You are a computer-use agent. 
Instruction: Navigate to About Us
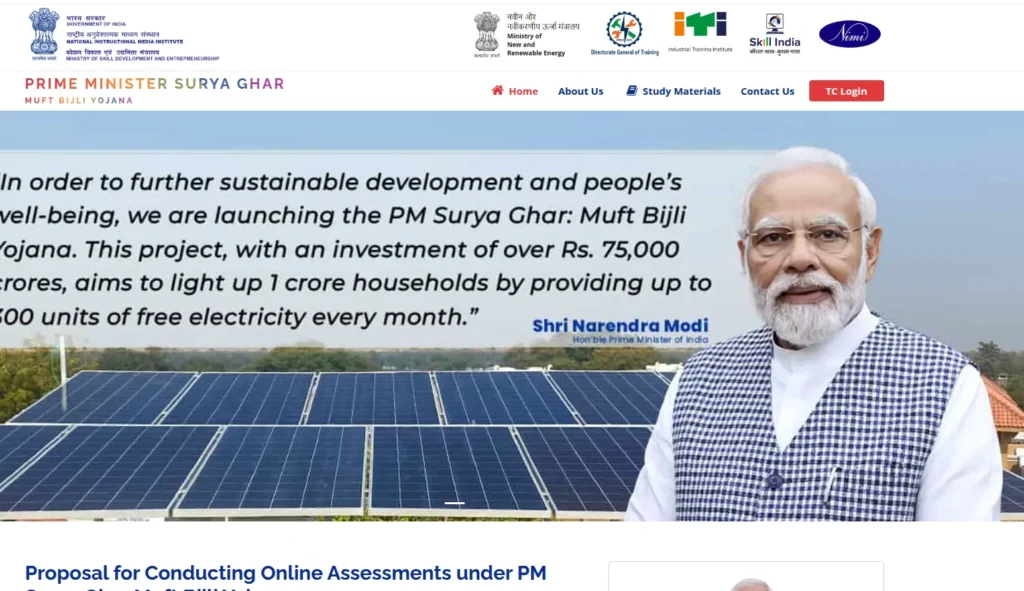[x=581, y=91]
